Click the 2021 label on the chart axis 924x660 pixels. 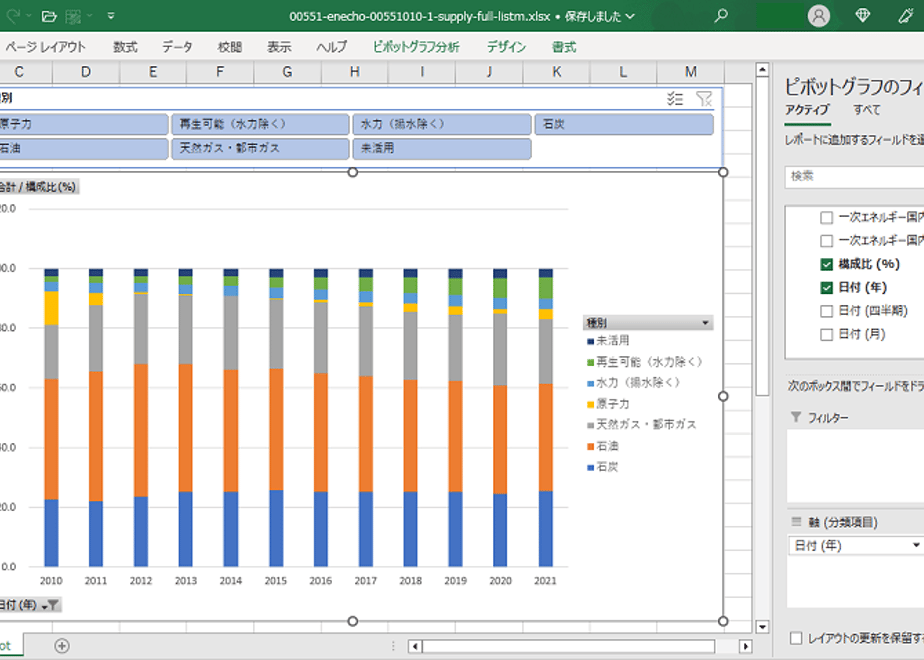pos(545,581)
